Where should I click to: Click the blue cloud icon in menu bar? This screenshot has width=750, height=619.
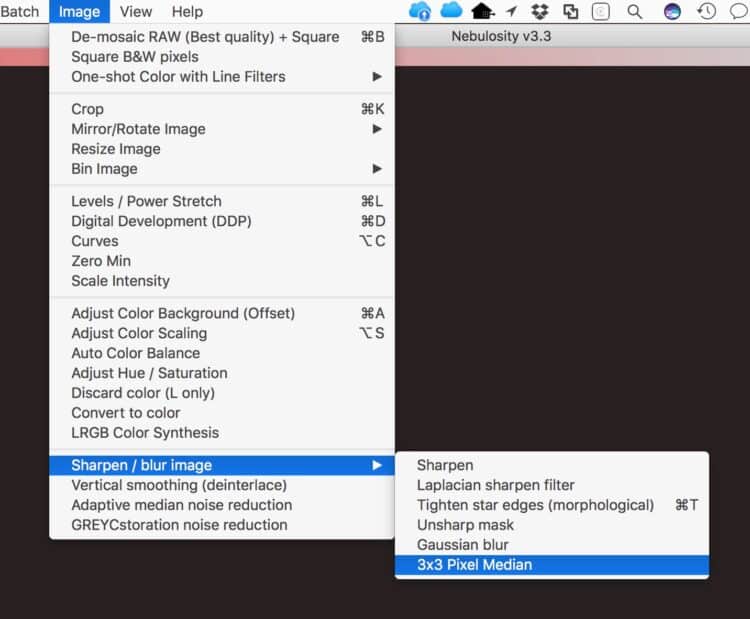point(451,10)
